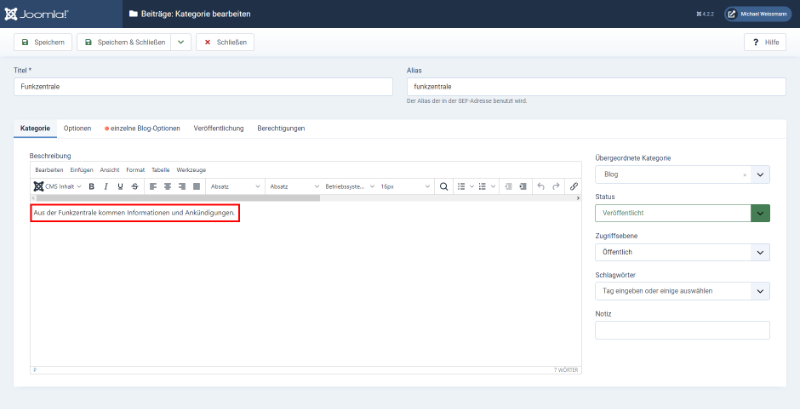
Task: Click the underline icon in editor toolbar
Action: 120,186
